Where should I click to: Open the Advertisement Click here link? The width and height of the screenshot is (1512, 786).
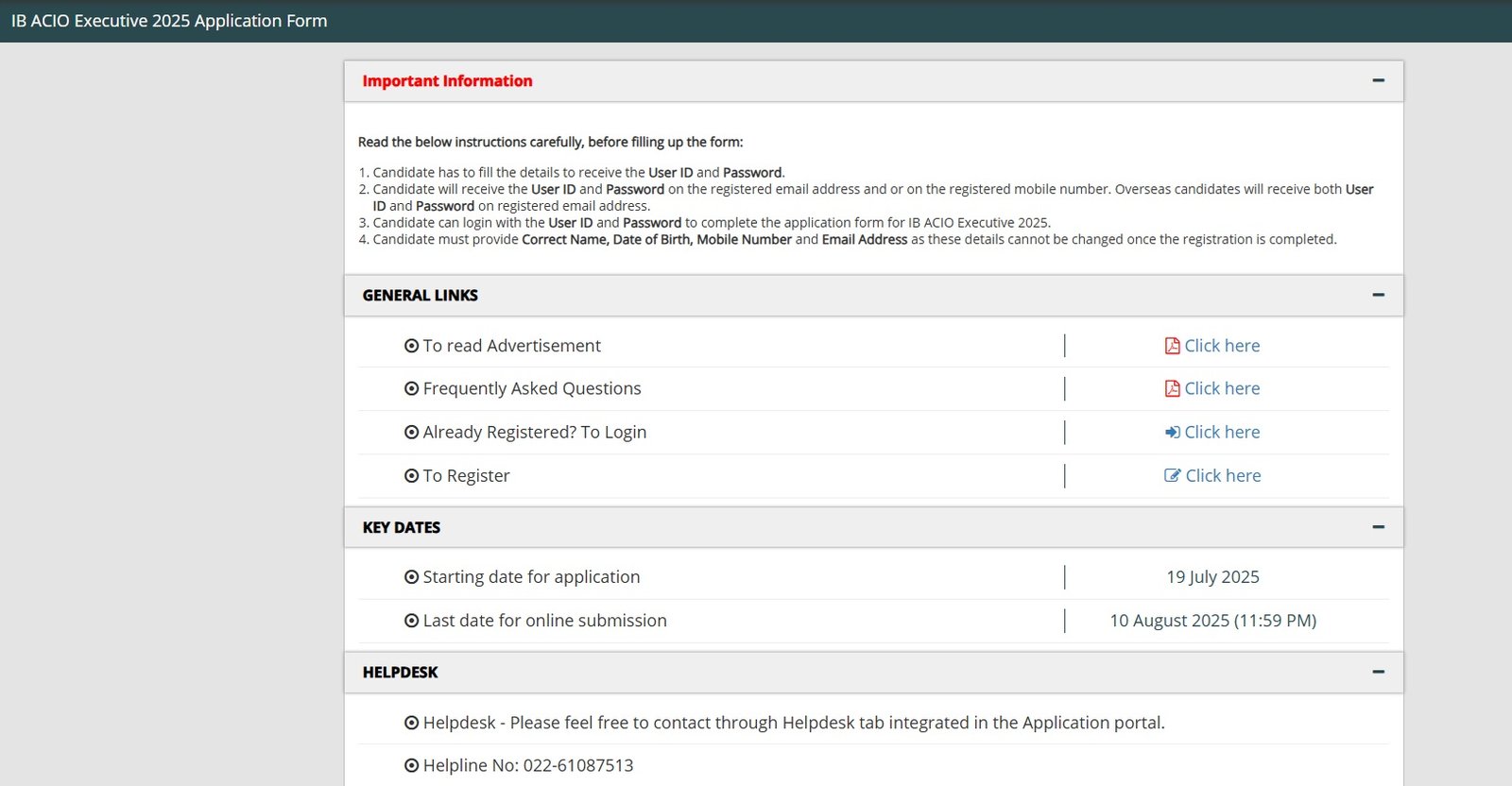pos(1222,346)
